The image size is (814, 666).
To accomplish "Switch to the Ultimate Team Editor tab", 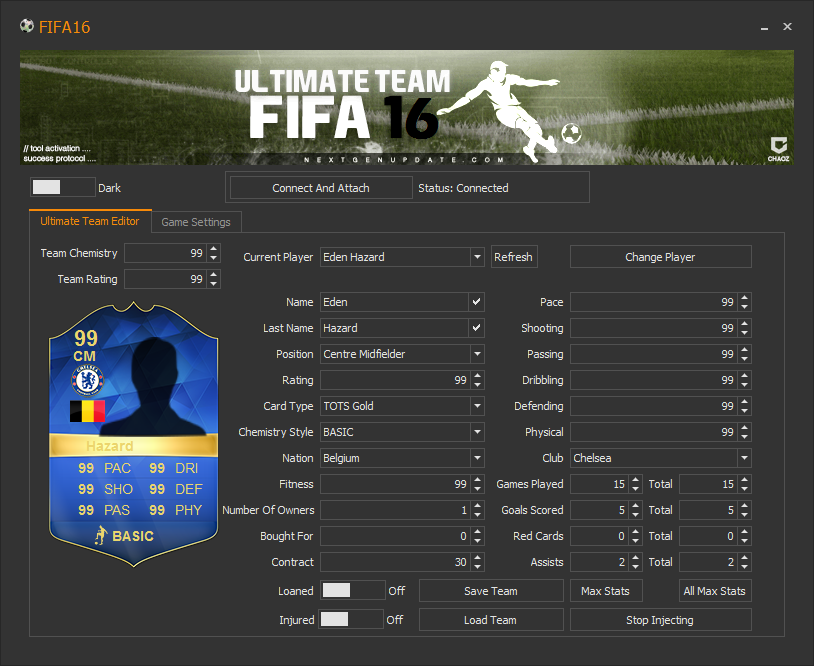I will (x=90, y=221).
